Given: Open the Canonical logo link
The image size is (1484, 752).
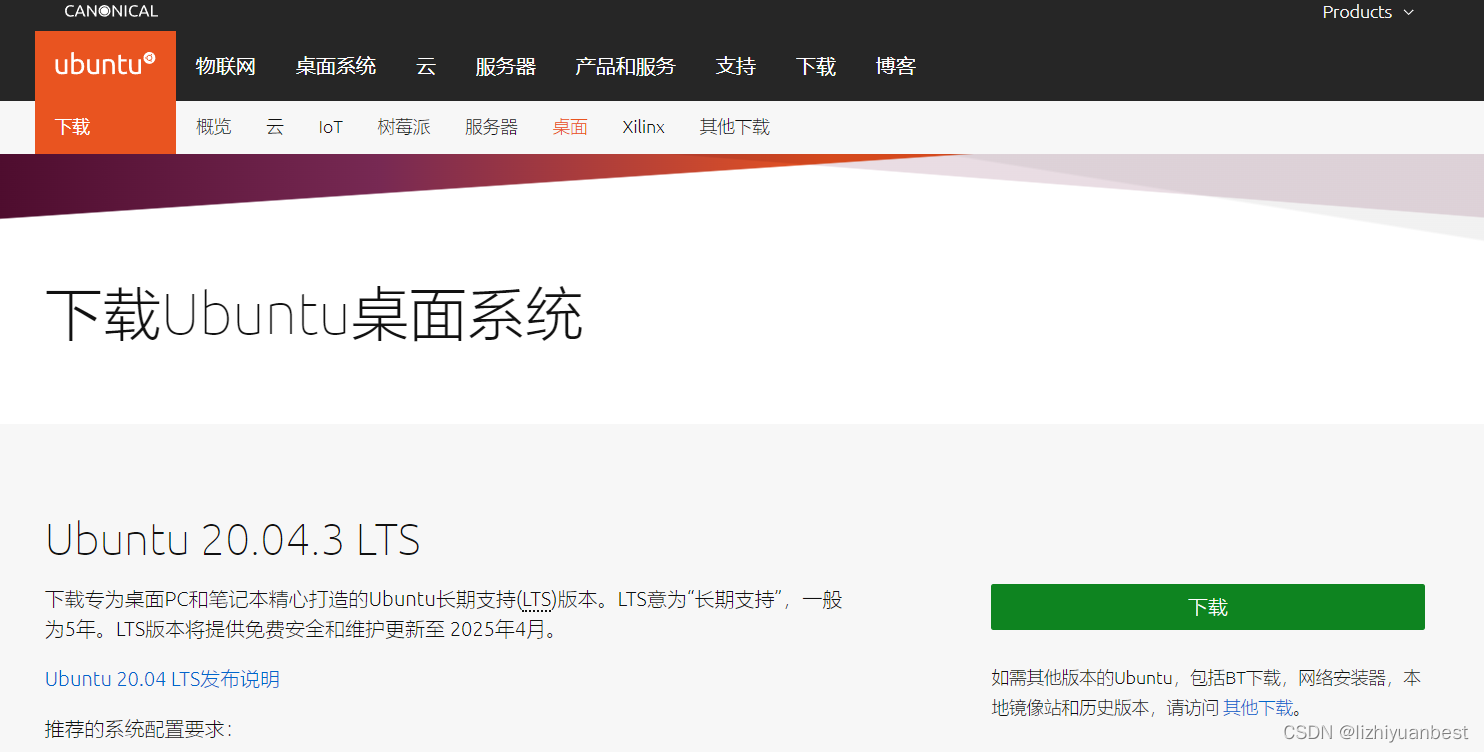Looking at the screenshot, I should click(x=111, y=12).
